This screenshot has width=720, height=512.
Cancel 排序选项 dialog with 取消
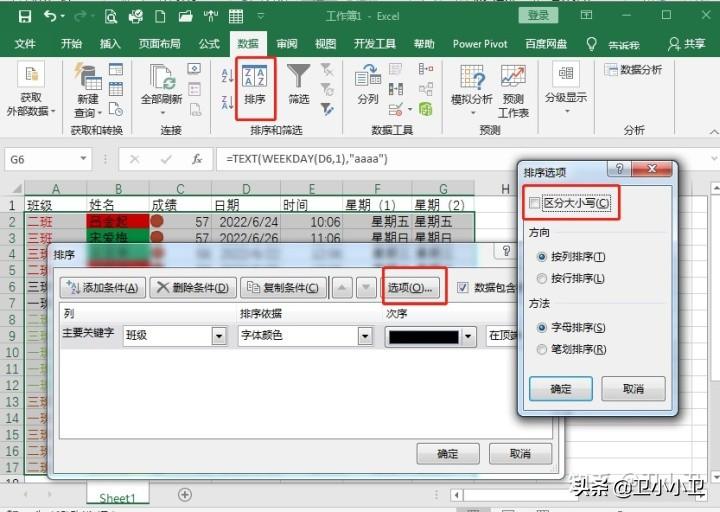tap(633, 389)
